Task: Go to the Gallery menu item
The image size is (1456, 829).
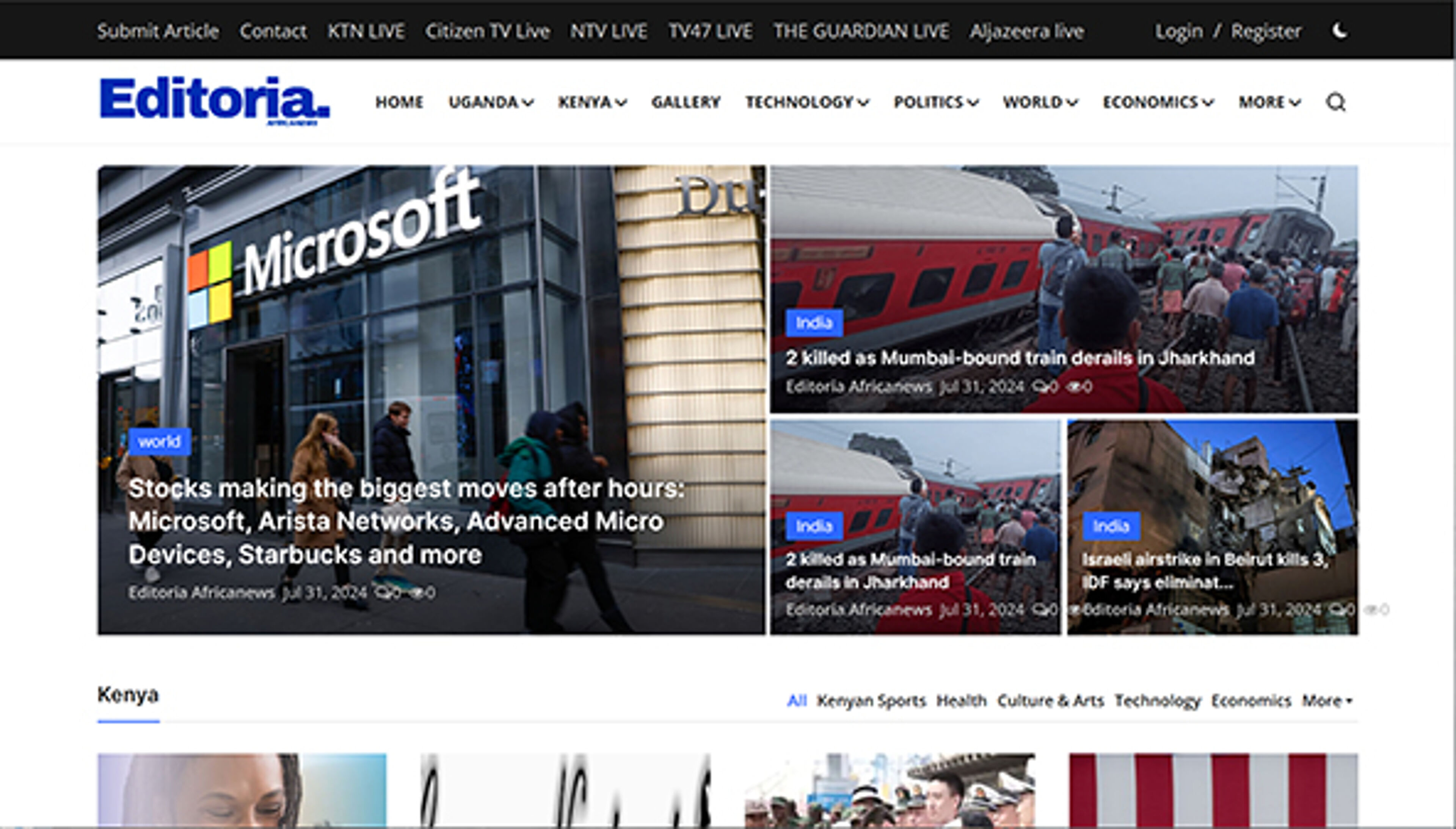Action: point(686,102)
